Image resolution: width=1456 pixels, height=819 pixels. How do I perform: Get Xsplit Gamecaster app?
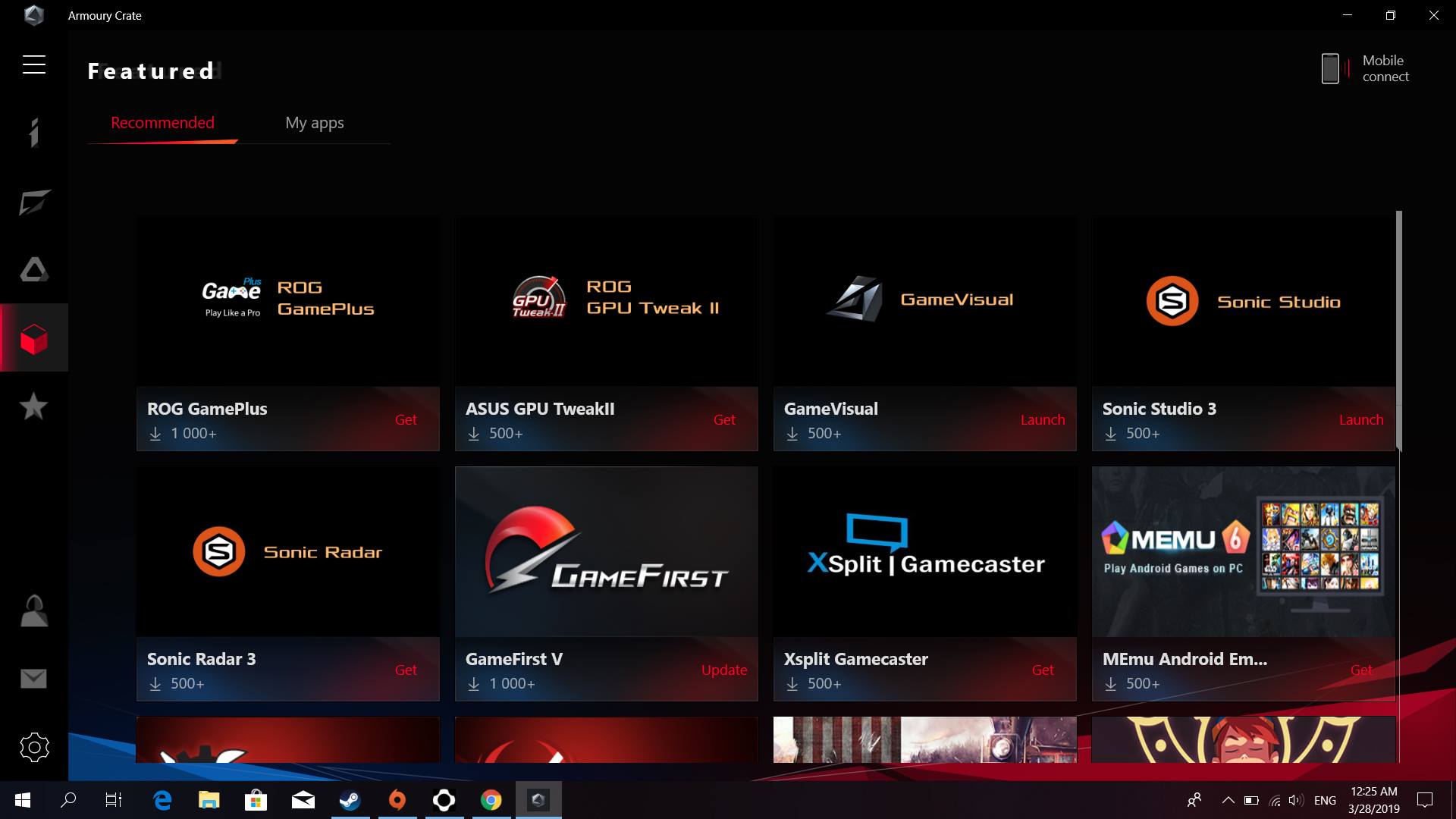(x=1043, y=670)
